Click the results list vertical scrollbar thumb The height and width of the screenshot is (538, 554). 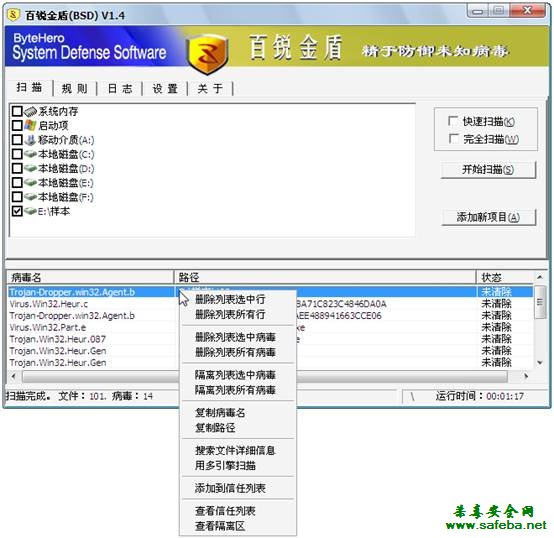[540, 302]
